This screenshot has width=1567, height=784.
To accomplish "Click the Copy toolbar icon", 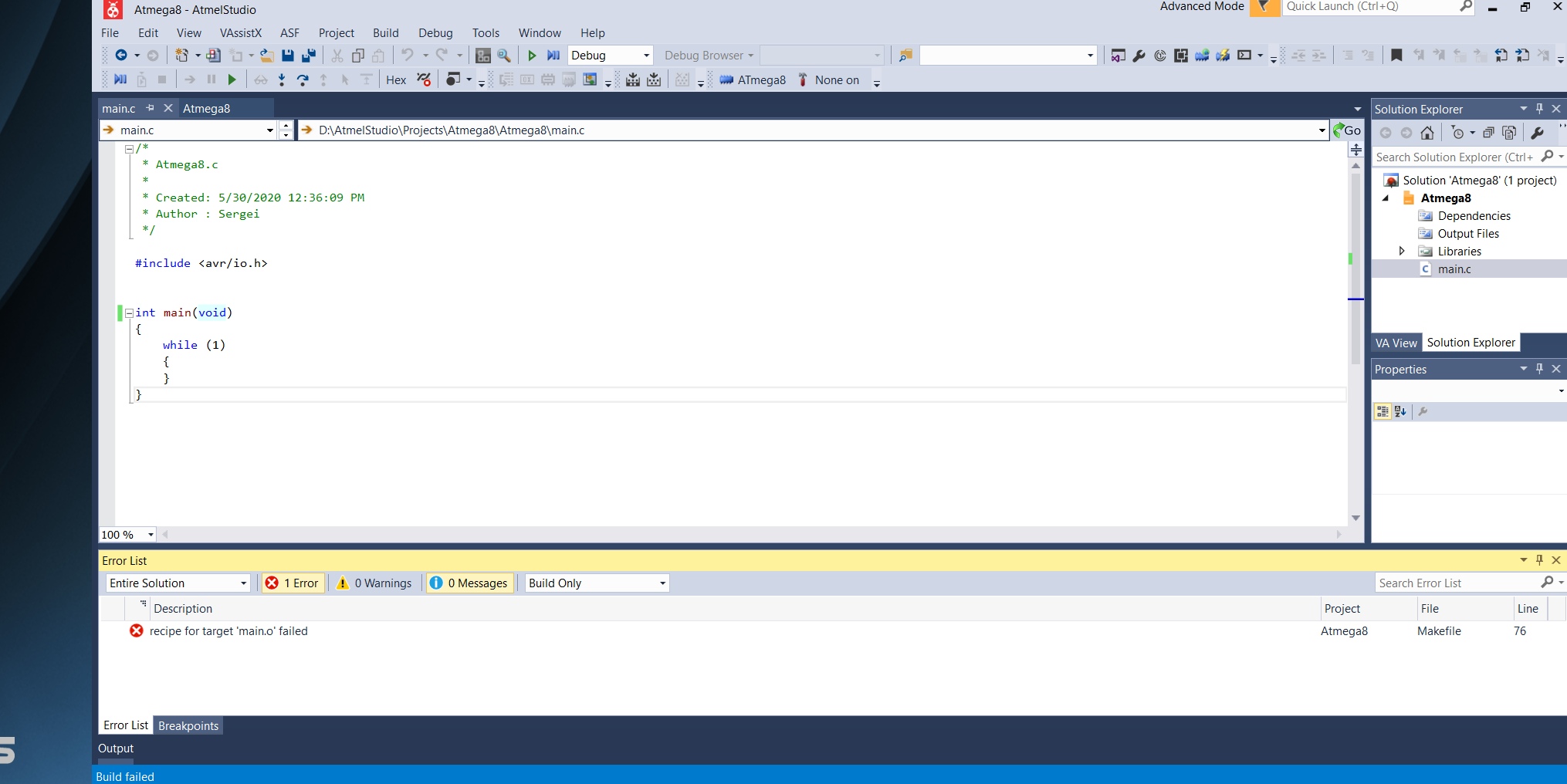I will coord(358,56).
